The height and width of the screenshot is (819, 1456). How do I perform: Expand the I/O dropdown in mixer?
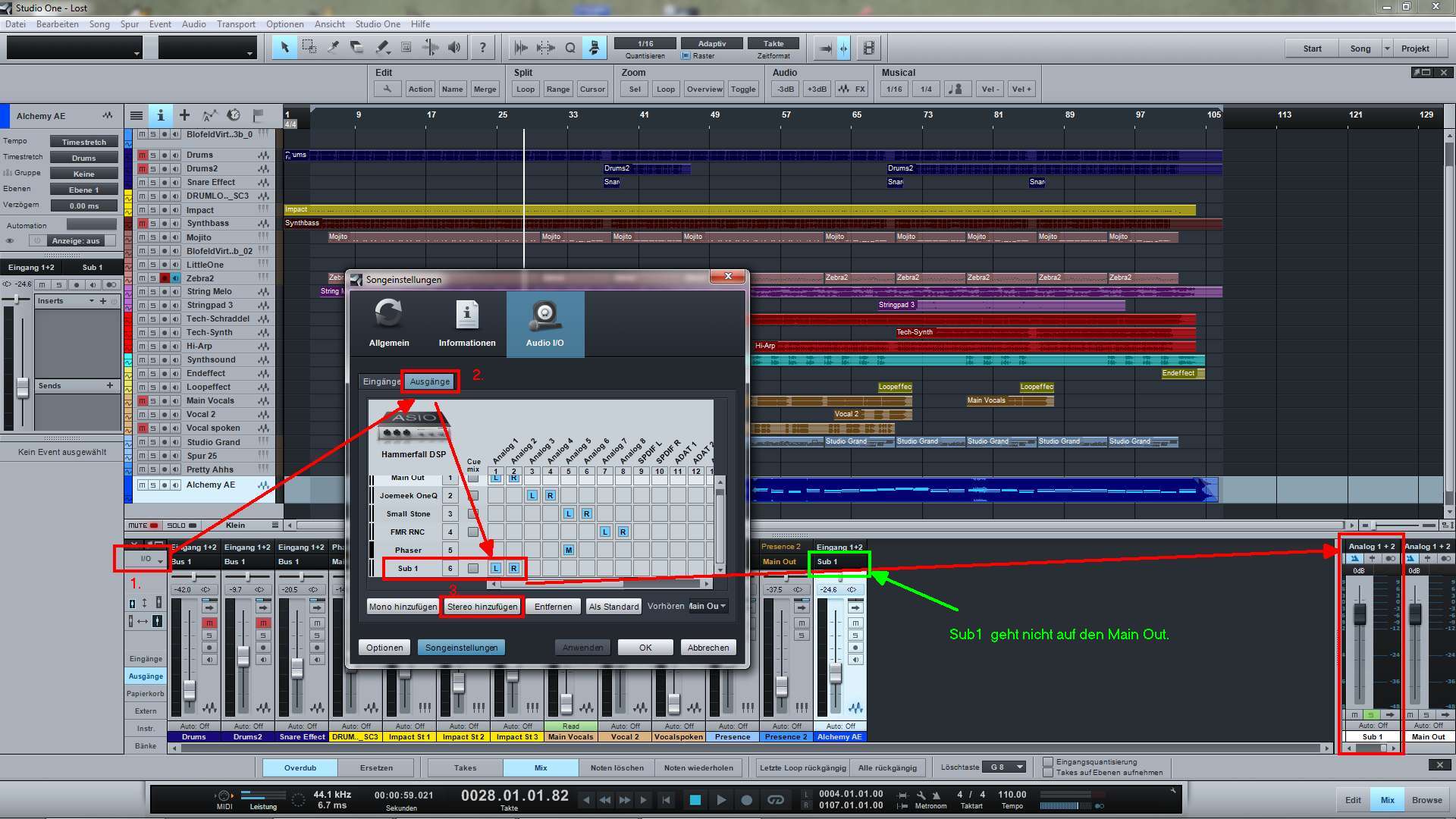145,559
